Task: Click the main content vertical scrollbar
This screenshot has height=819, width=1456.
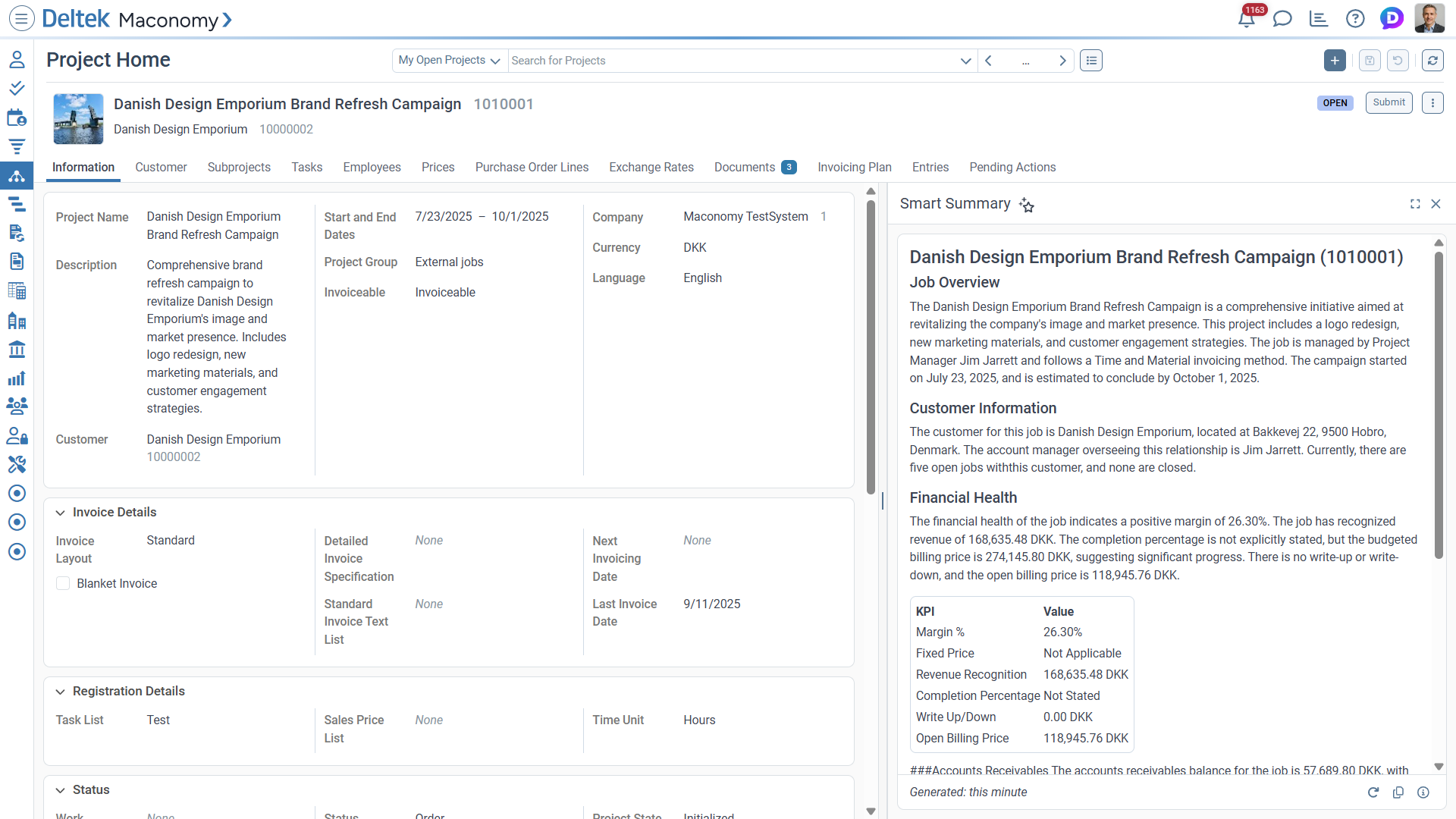Action: (x=871, y=347)
